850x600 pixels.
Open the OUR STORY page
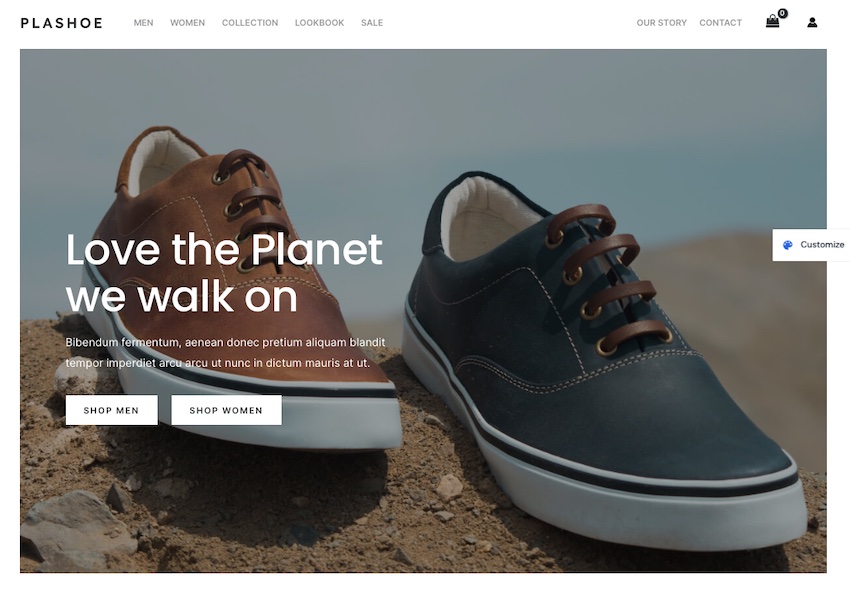661,23
